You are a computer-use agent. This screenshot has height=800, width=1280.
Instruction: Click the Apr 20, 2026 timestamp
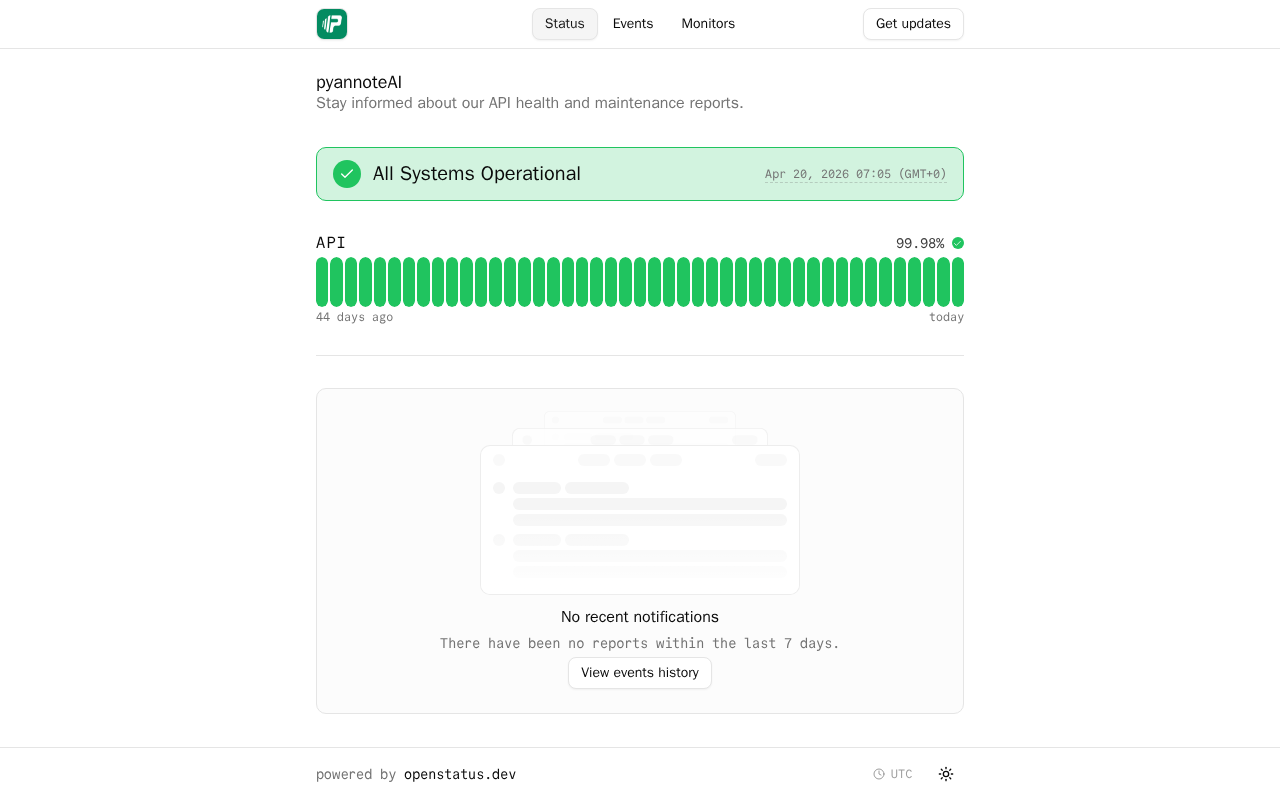click(x=855, y=174)
